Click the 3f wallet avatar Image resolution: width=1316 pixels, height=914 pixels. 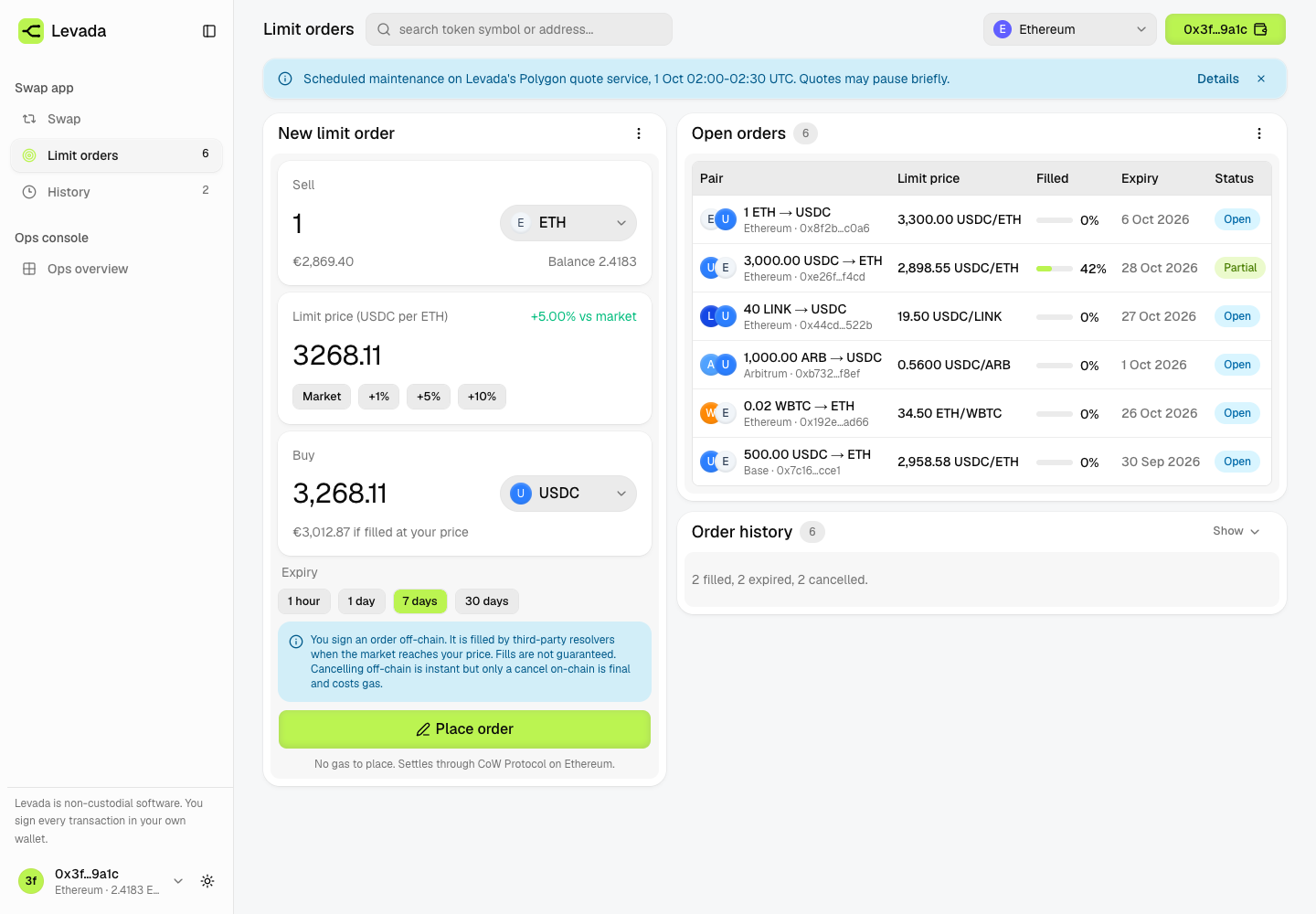tap(31, 881)
